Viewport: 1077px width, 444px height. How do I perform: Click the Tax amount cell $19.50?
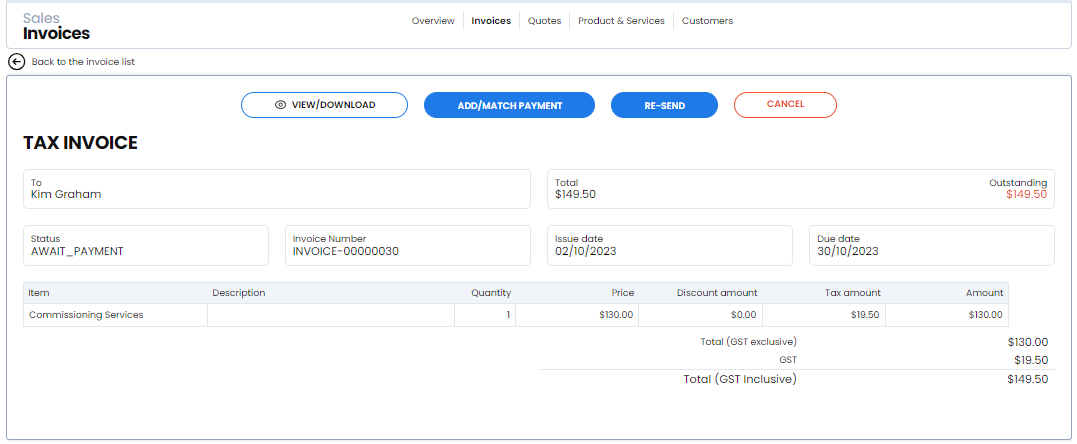tap(824, 315)
